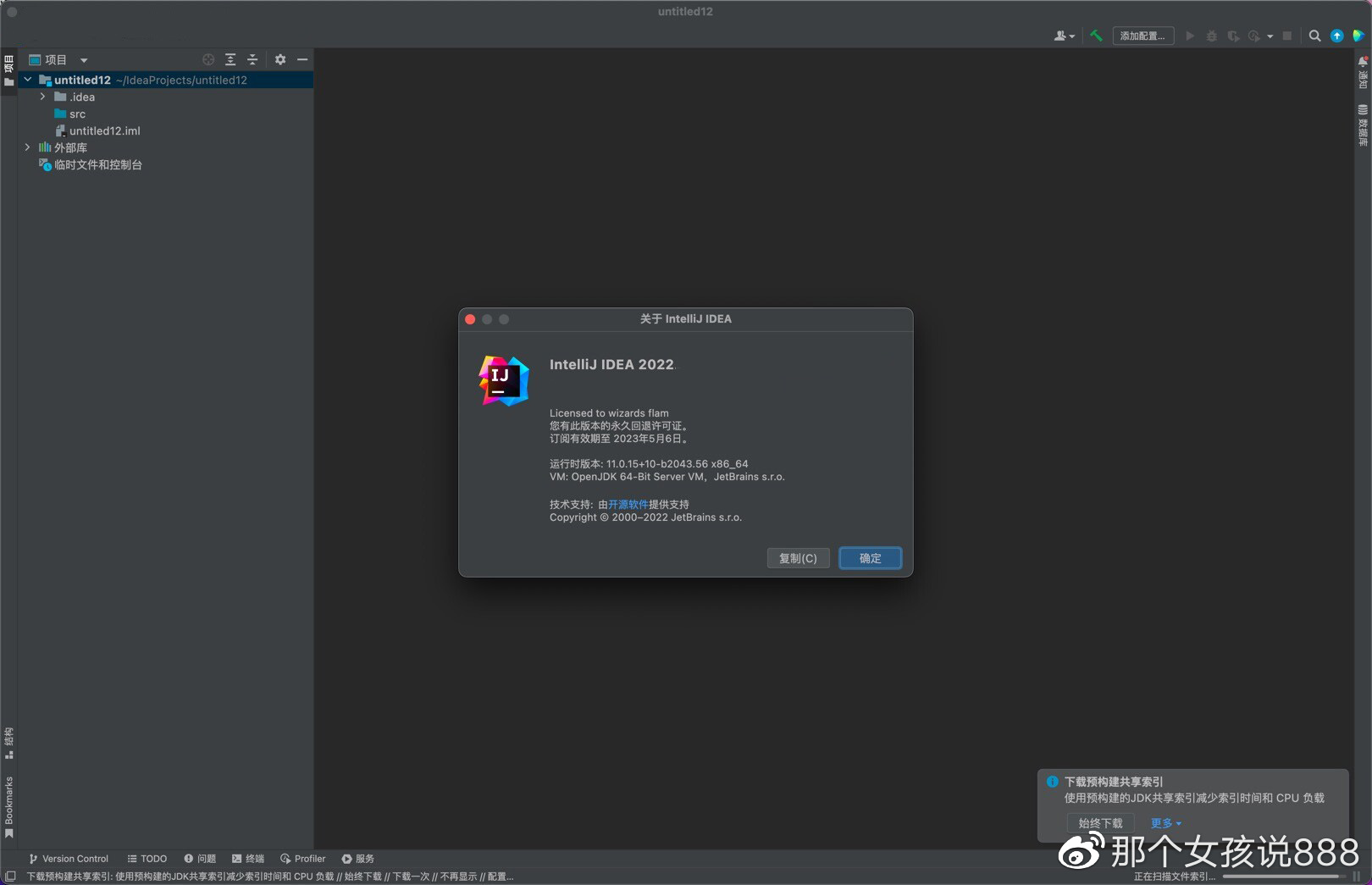Click the Expand All icon in project panel
This screenshot has height=885, width=1372.
tap(230, 59)
